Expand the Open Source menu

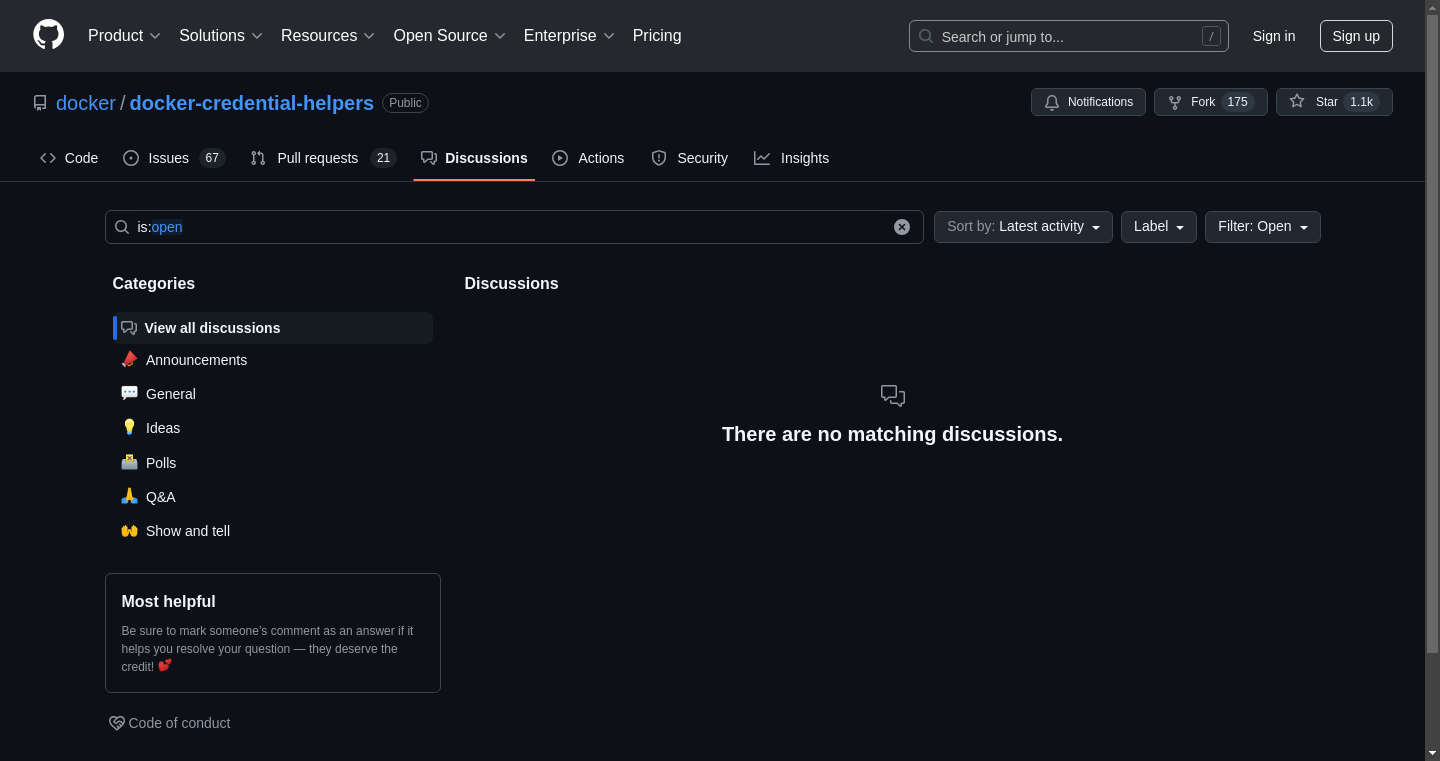click(x=450, y=36)
